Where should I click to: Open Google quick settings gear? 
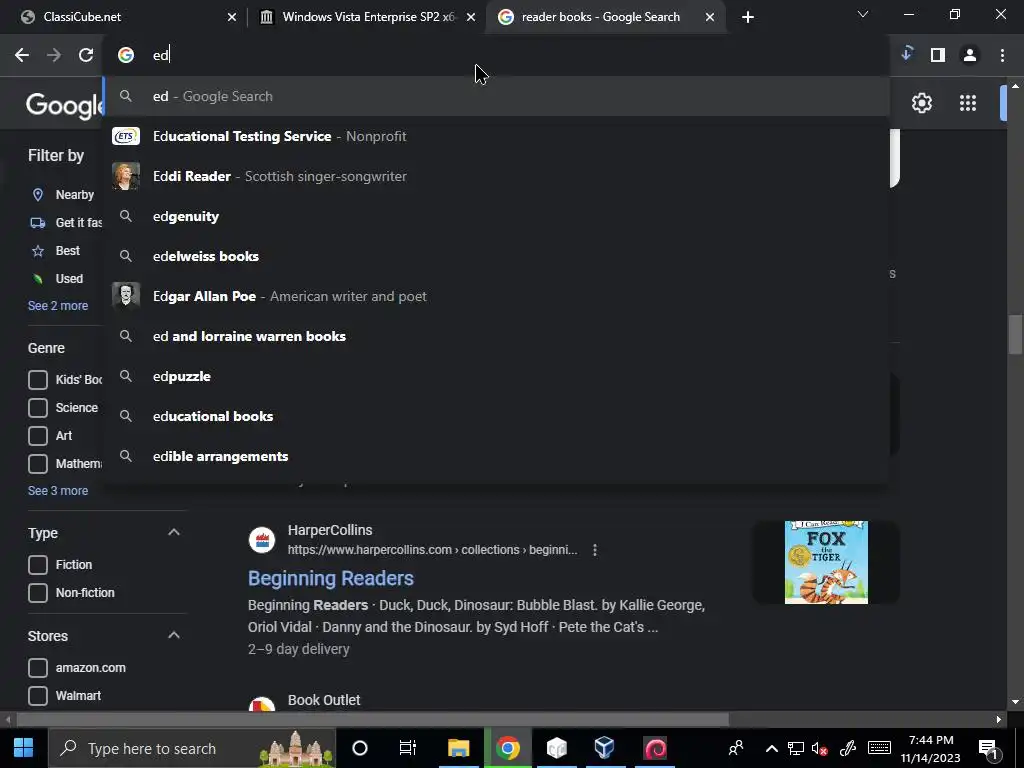(x=921, y=103)
